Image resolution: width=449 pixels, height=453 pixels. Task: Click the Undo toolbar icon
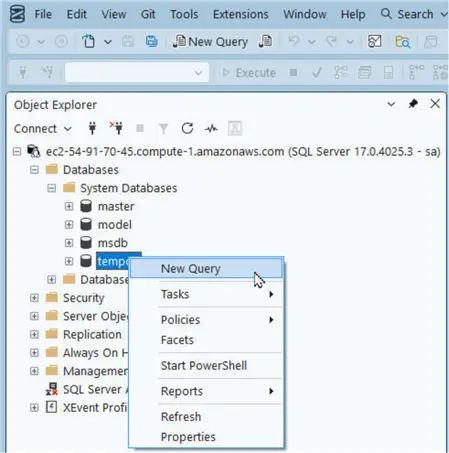click(294, 42)
